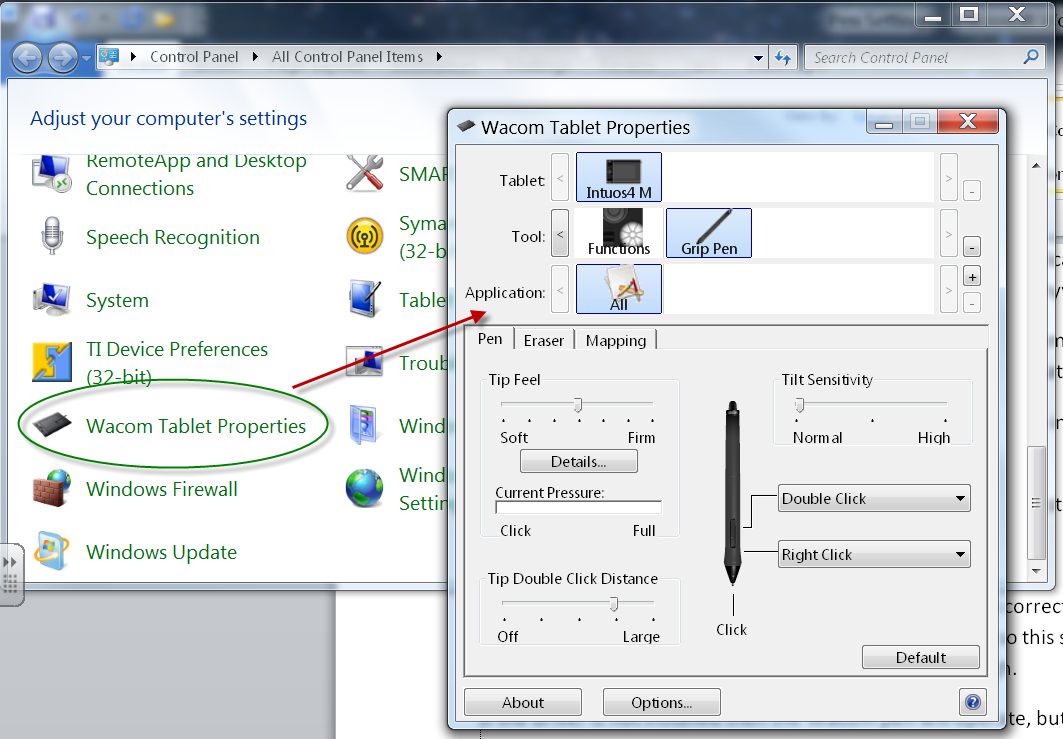Click the About button
This screenshot has width=1063, height=739.
tap(523, 702)
